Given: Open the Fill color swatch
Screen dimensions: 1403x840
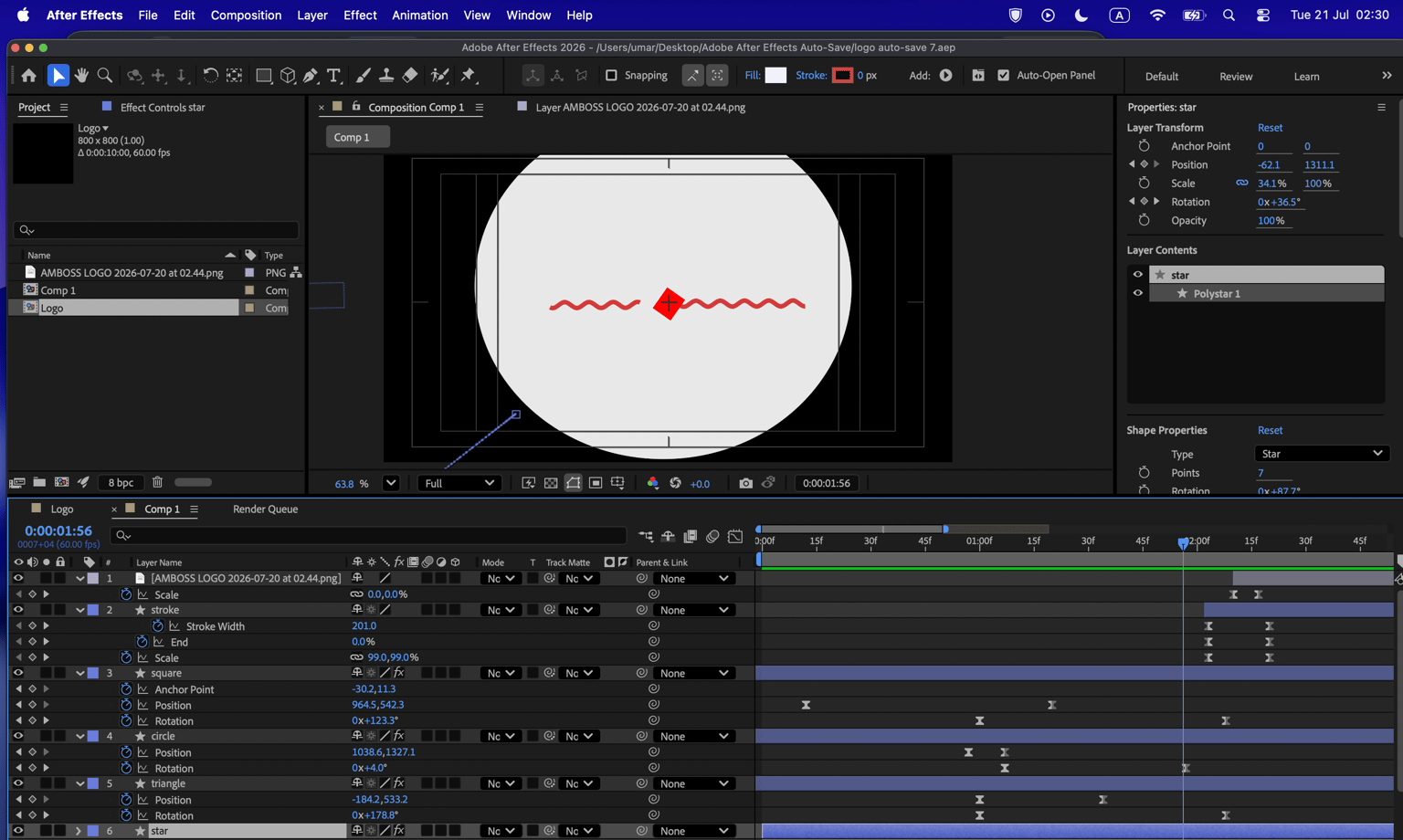Looking at the screenshot, I should [775, 76].
